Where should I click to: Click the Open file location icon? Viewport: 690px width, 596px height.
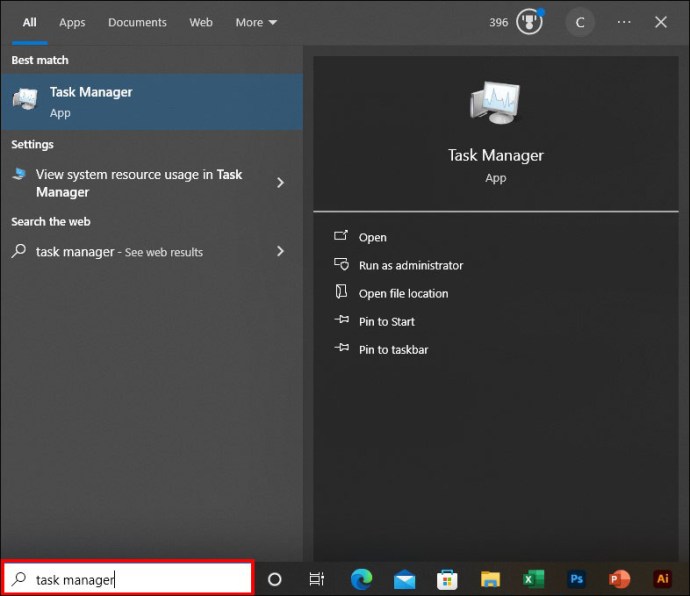[x=341, y=291]
